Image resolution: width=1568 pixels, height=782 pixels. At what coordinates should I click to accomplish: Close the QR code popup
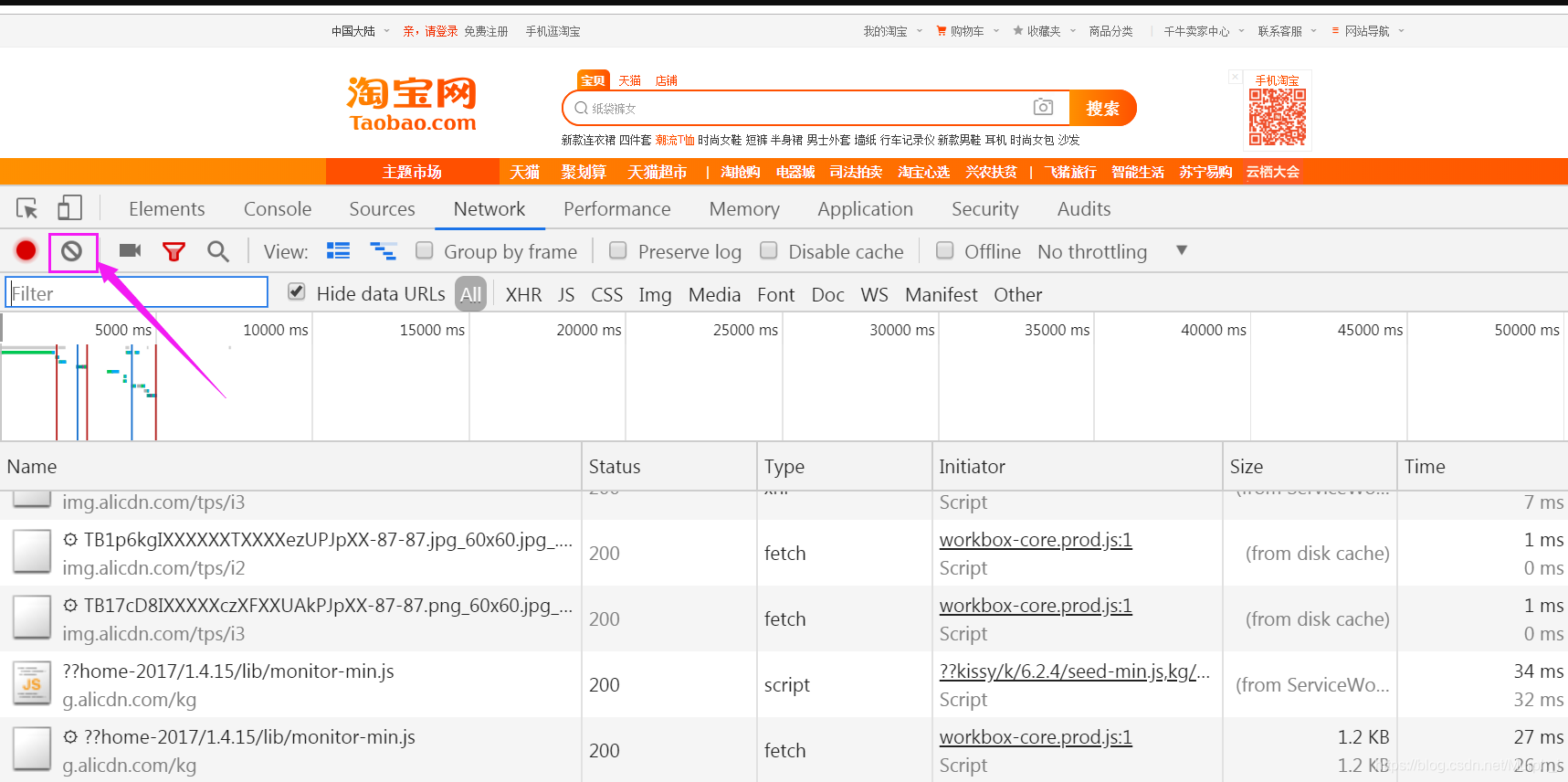click(x=1235, y=78)
